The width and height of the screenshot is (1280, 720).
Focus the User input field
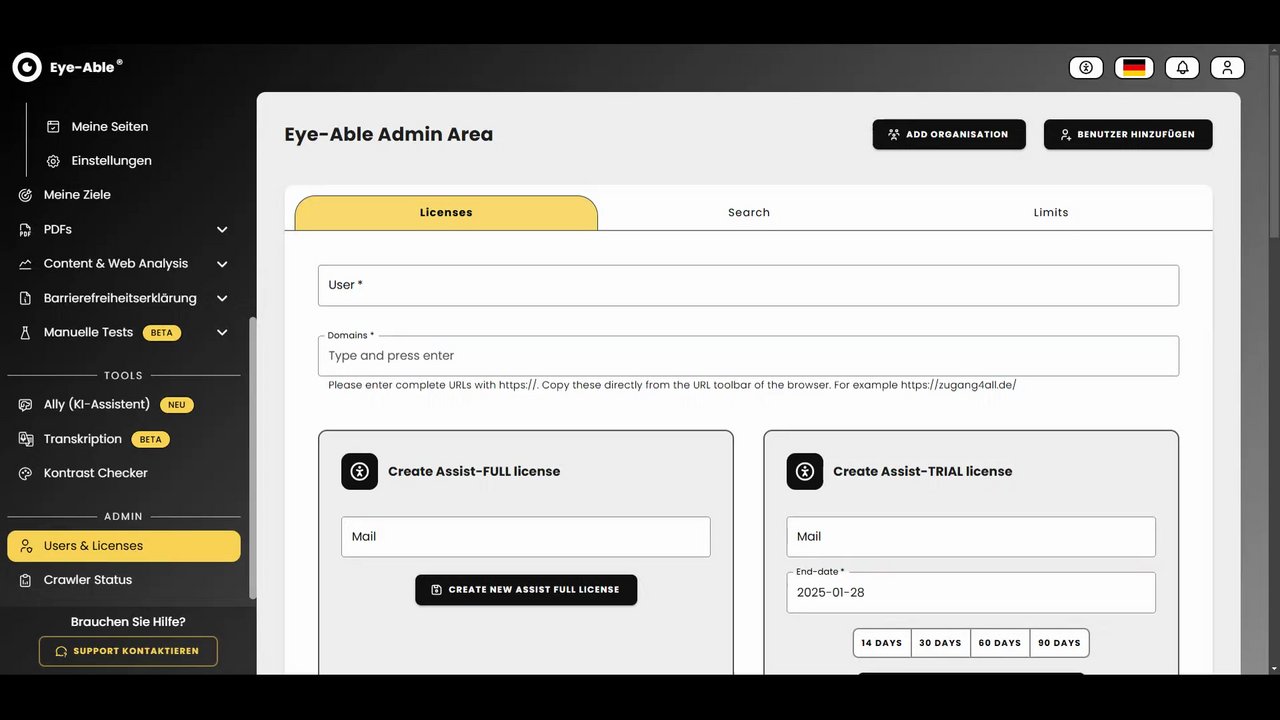(x=748, y=285)
